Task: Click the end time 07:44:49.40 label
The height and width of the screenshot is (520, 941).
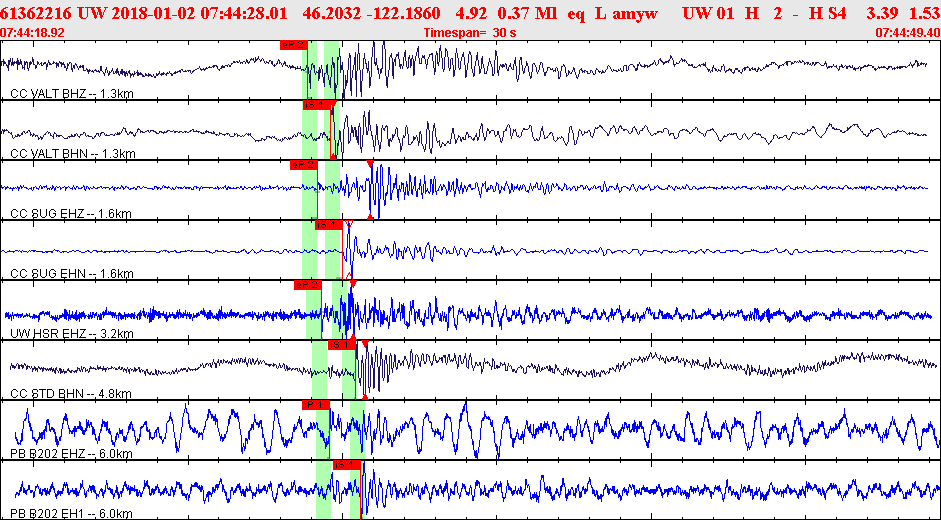Action: [x=907, y=33]
